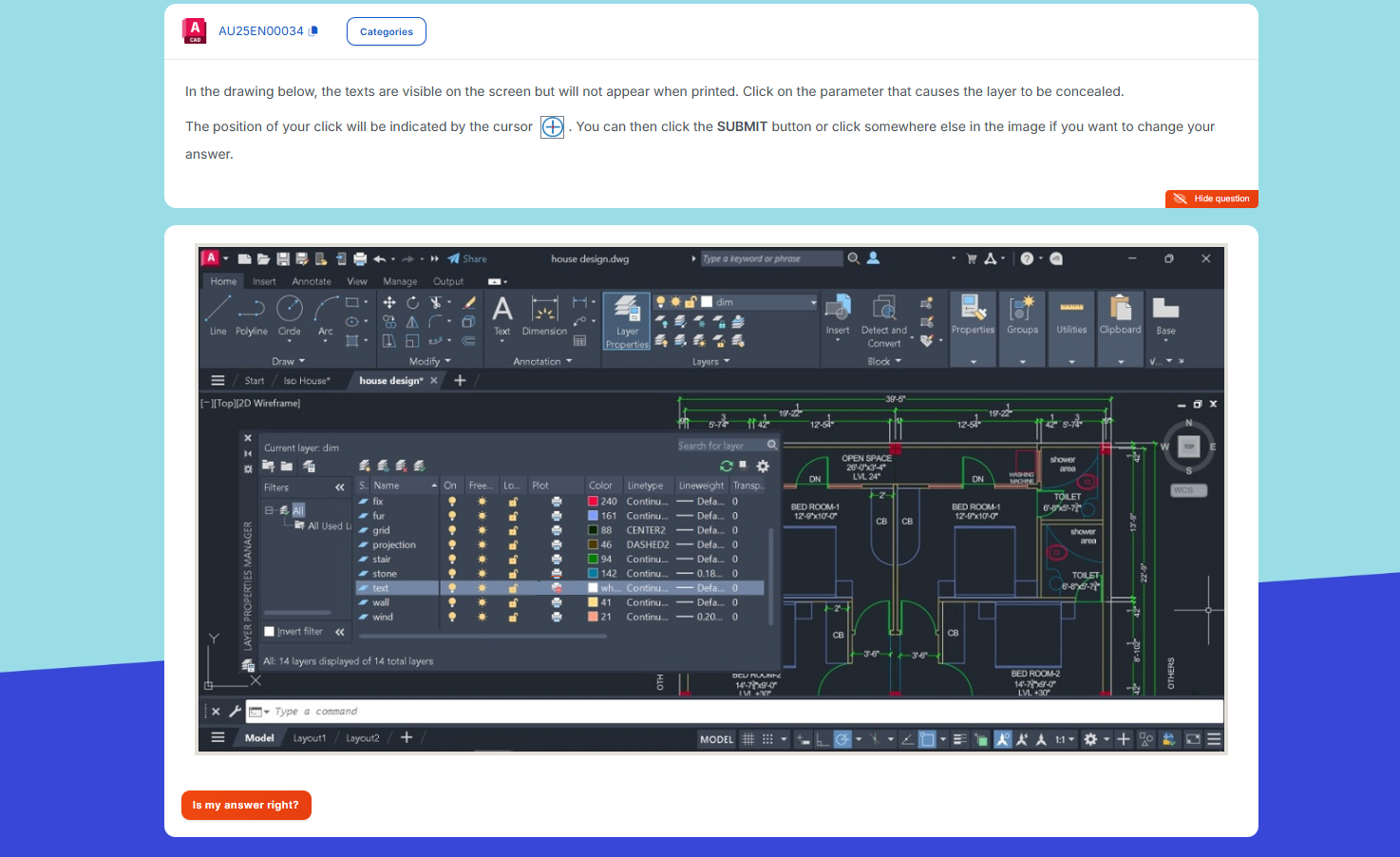
Task: Click the green color swatch of stair layer
Action: pos(593,560)
